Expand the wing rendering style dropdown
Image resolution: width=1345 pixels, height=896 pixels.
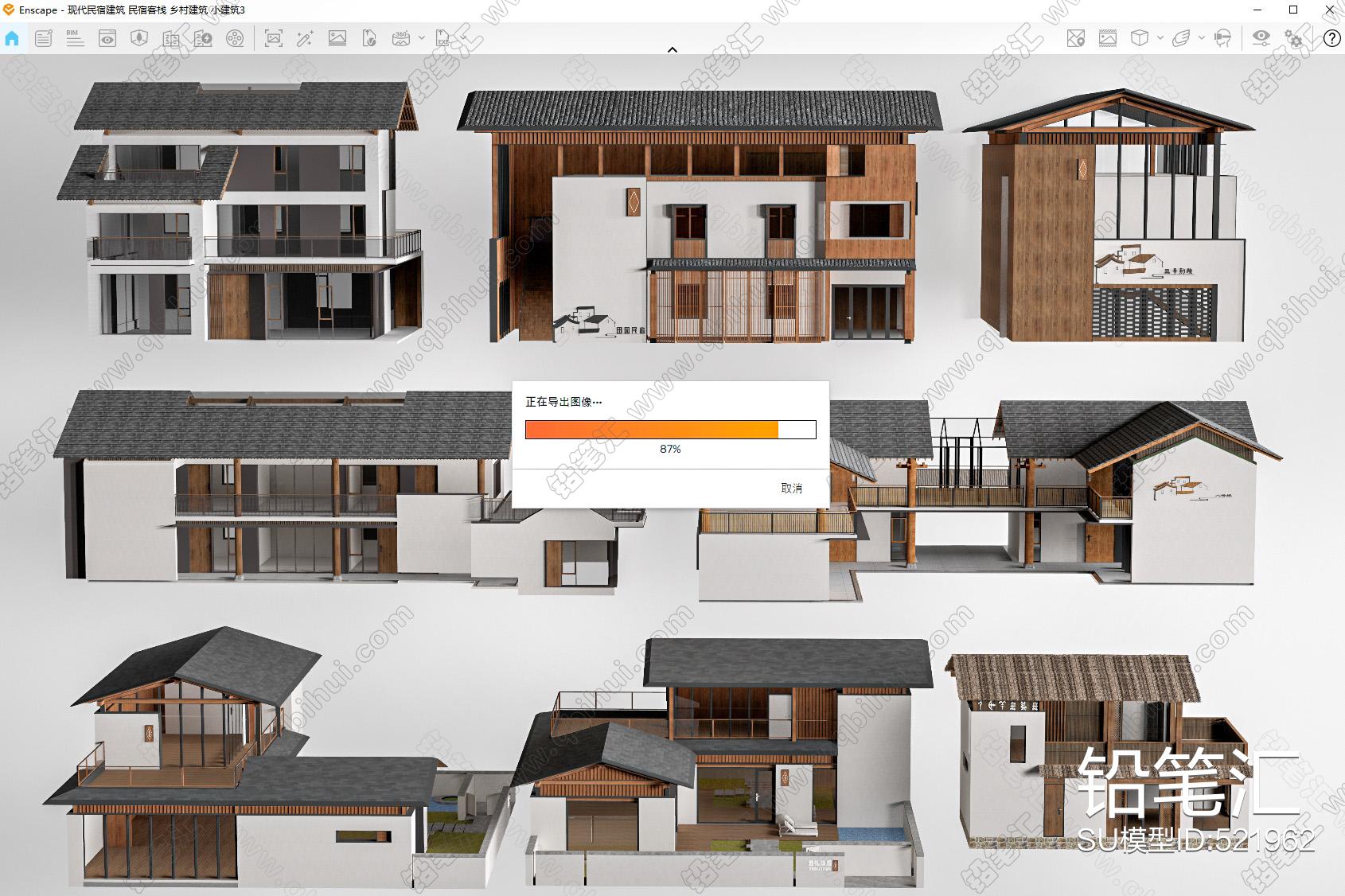click(x=1202, y=38)
